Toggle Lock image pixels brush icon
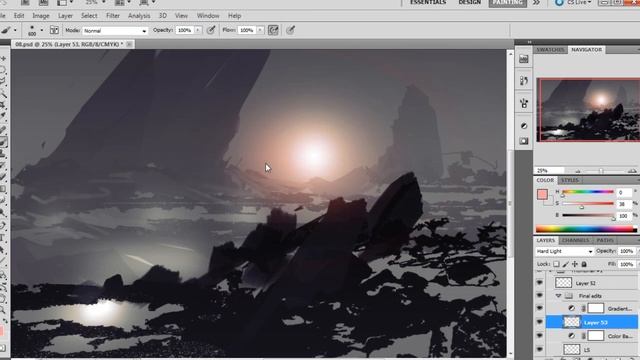640x360 pixels. tap(566, 264)
